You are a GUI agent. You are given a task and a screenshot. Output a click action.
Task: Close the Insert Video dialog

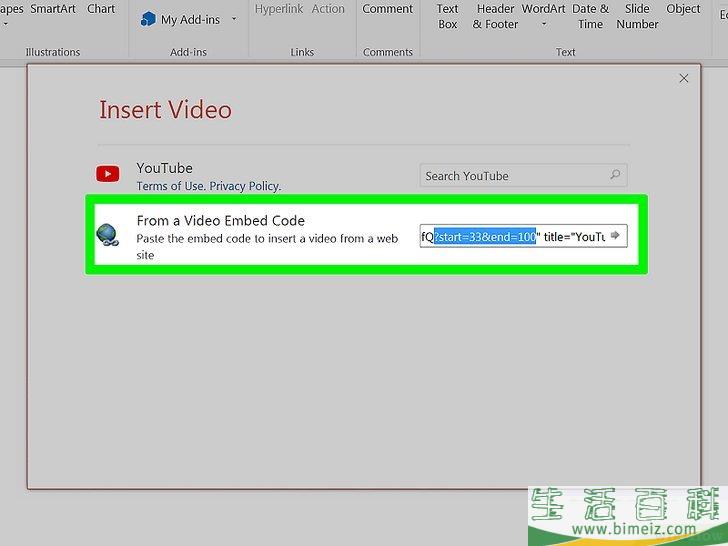click(x=683, y=78)
